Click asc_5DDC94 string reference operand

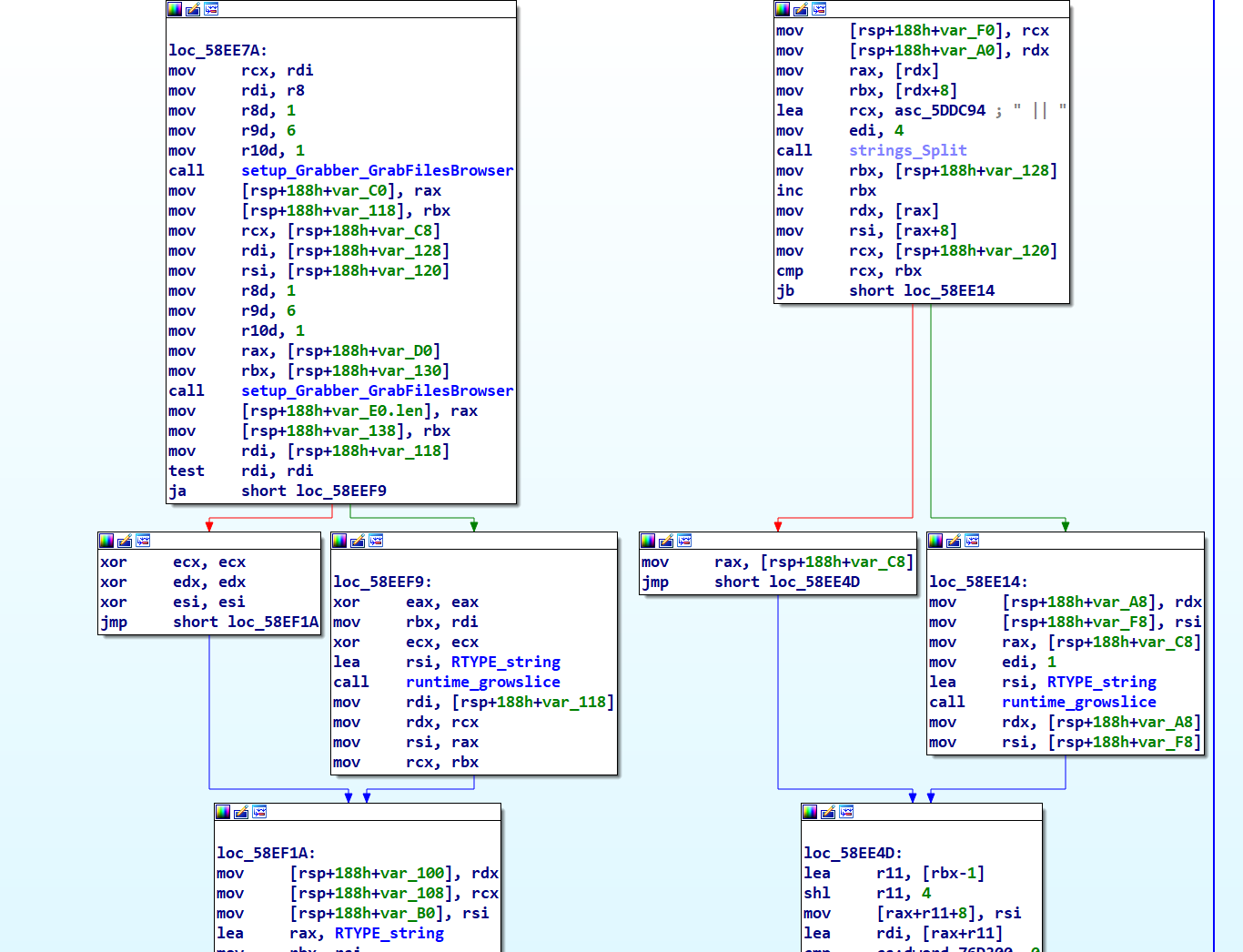coord(939,111)
